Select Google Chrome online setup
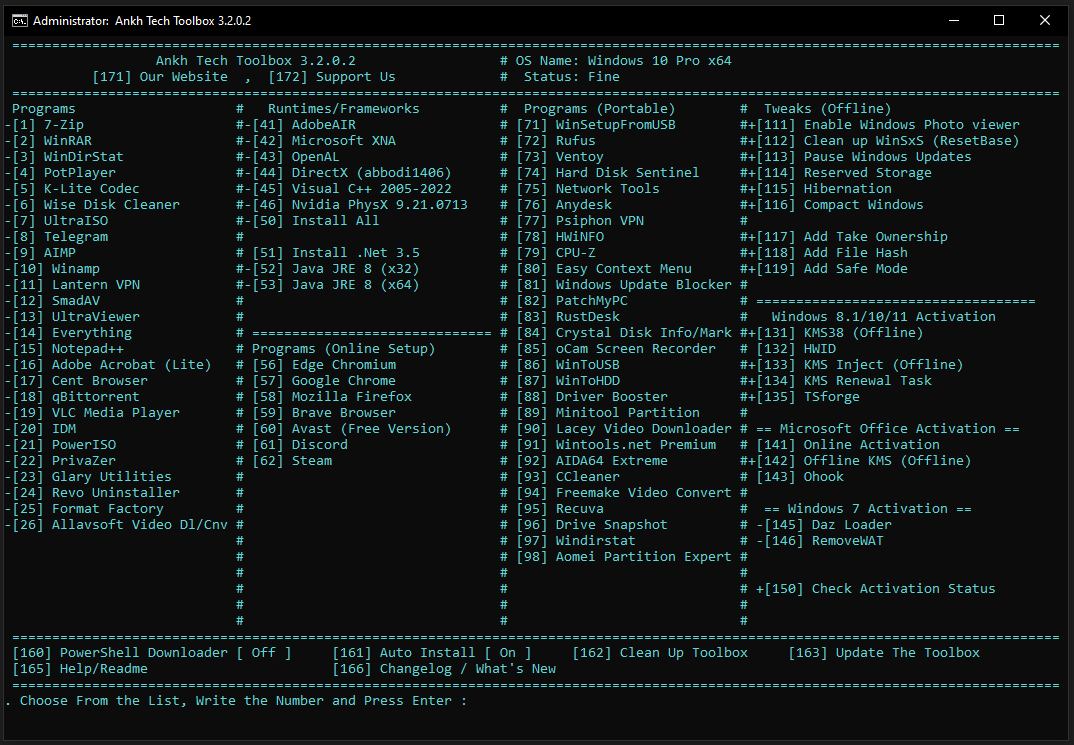Screen dimensions: 1074x745 pos(342,380)
